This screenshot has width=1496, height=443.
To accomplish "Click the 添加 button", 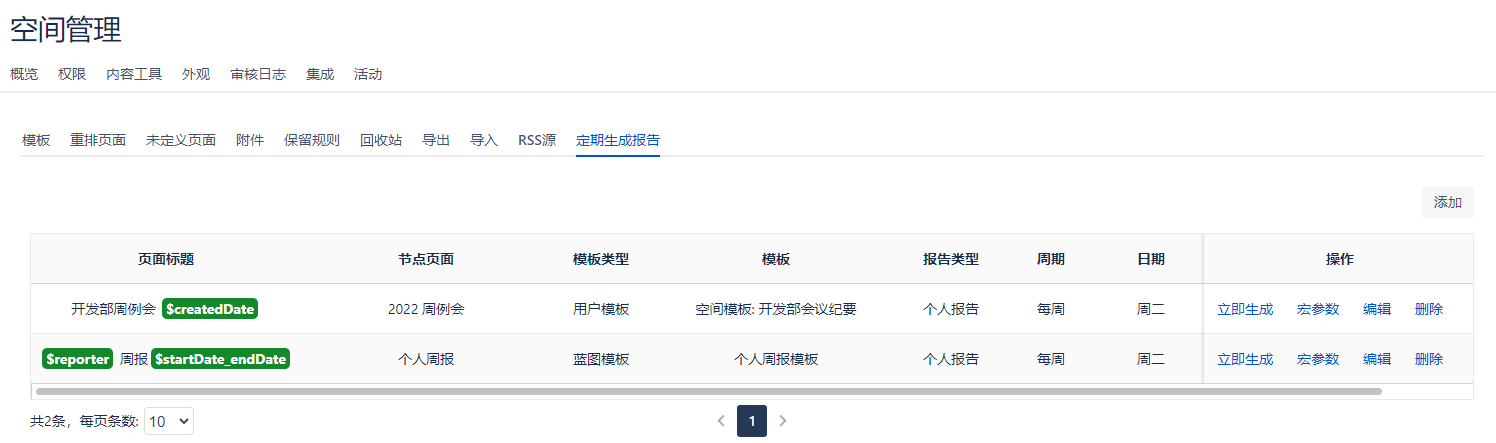I will point(1447,202).
